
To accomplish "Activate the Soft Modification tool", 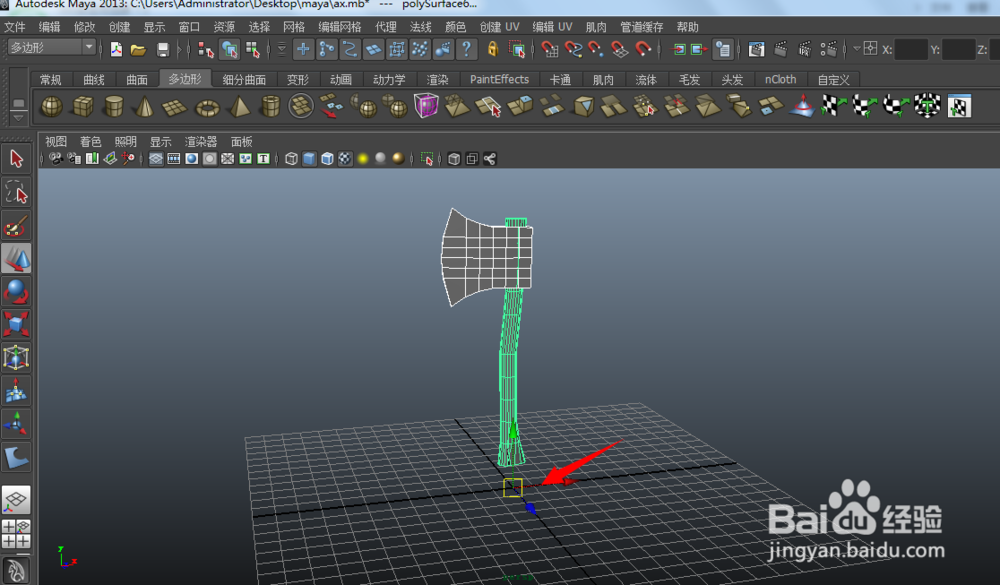I will point(16,390).
